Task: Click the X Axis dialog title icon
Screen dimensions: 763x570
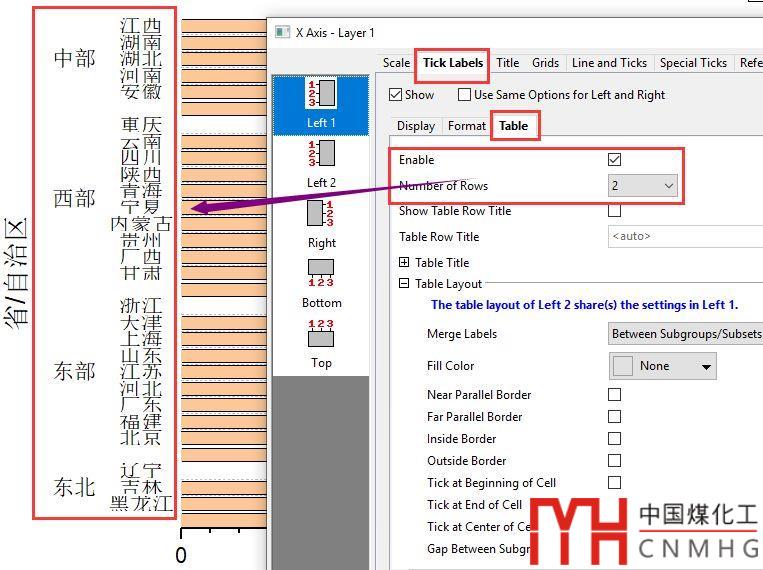Action: point(282,33)
